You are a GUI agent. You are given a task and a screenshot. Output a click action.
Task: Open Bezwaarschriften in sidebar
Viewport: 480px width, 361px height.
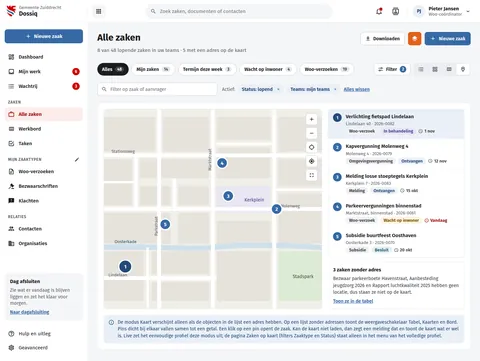pos(44,186)
